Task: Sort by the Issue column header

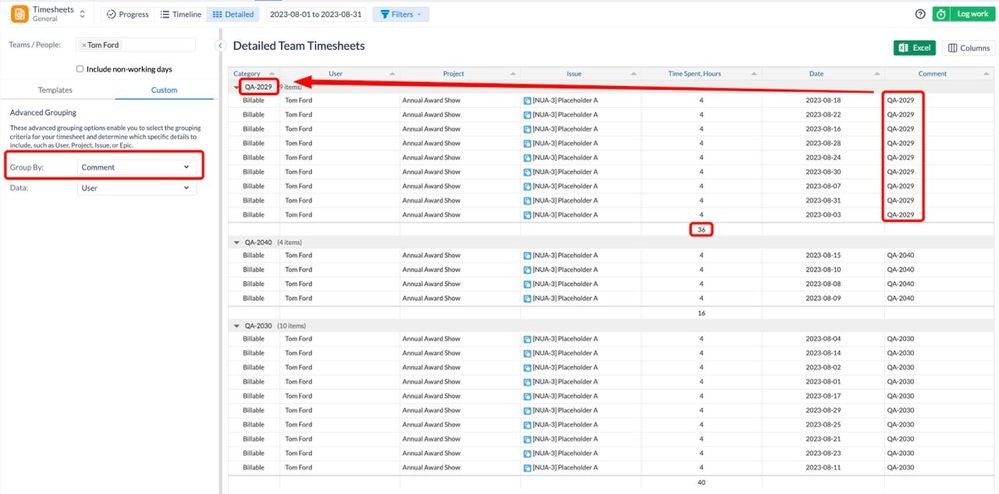Action: tap(580, 74)
